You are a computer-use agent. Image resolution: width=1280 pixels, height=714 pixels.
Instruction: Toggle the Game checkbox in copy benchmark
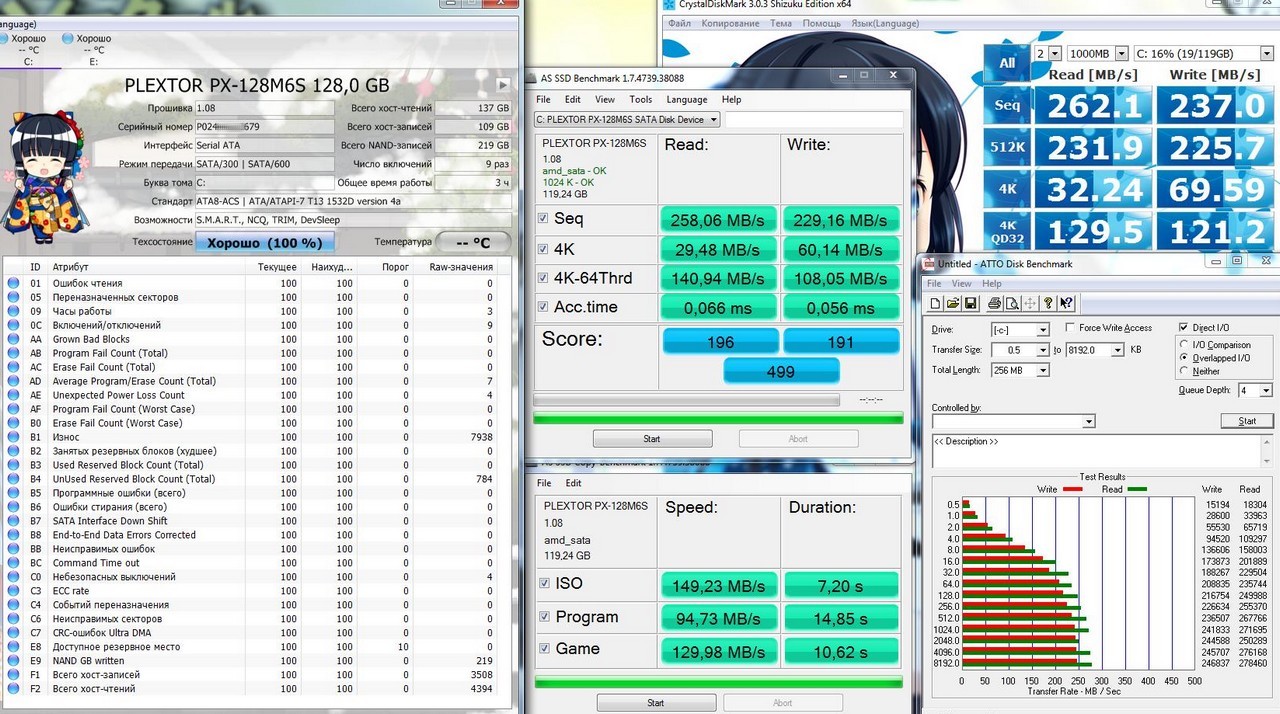point(544,648)
